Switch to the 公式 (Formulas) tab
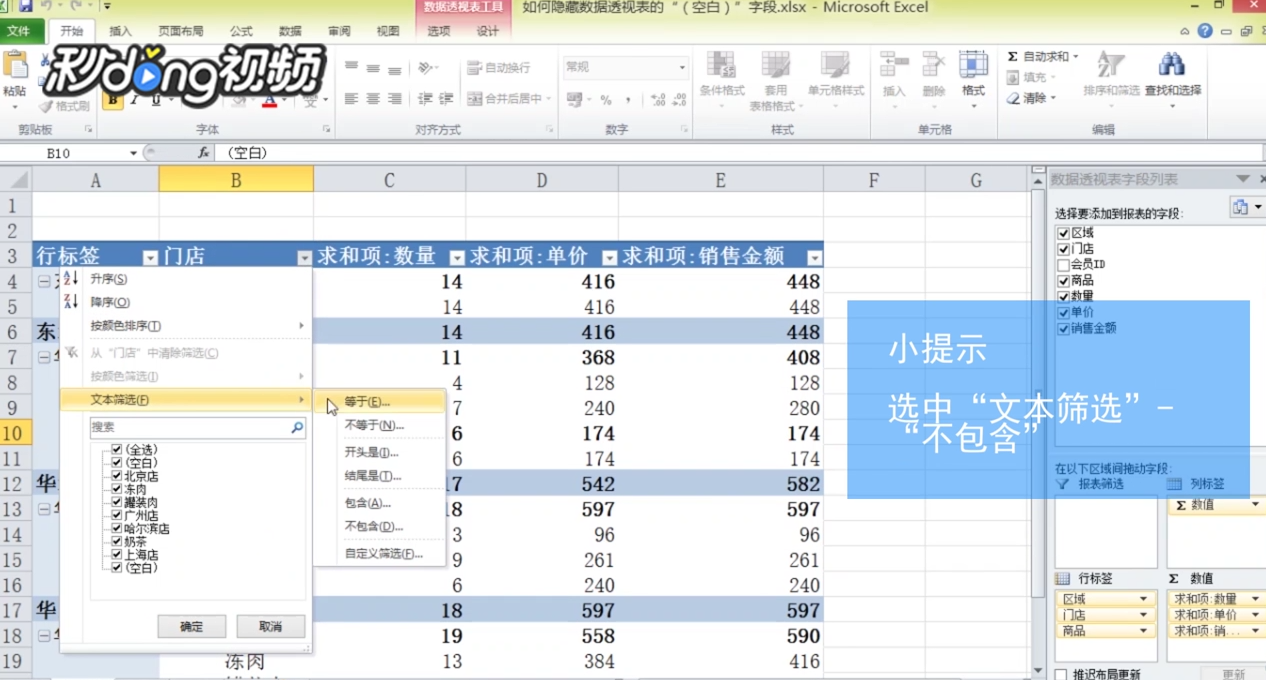The height and width of the screenshot is (680, 1266). click(241, 31)
